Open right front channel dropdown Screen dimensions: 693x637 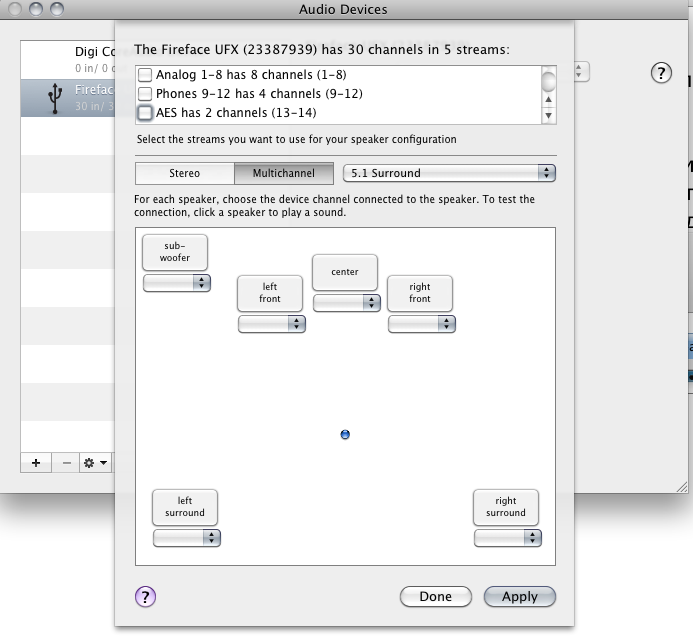point(422,324)
